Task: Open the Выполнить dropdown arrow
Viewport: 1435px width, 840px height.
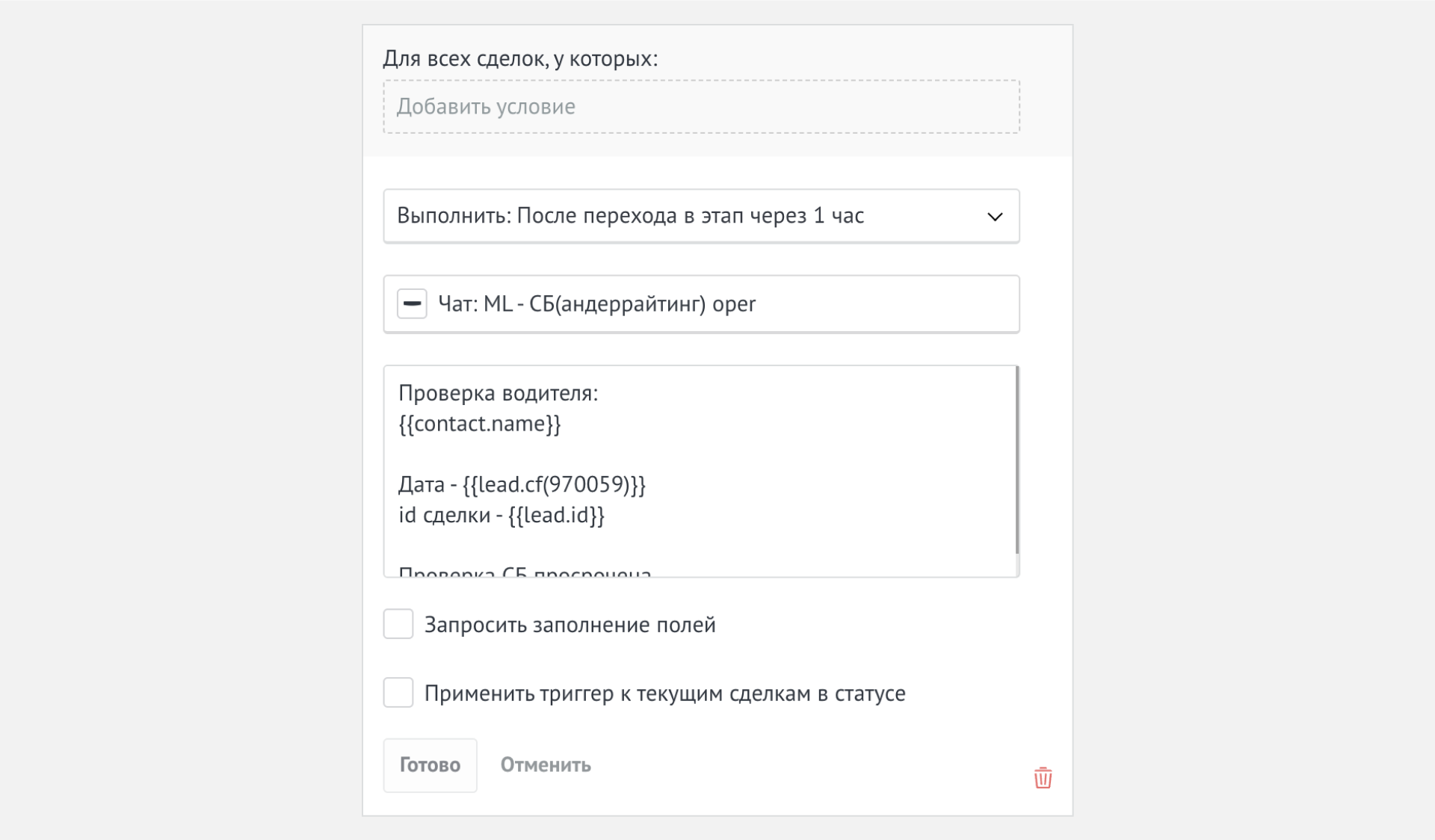Action: (x=995, y=217)
